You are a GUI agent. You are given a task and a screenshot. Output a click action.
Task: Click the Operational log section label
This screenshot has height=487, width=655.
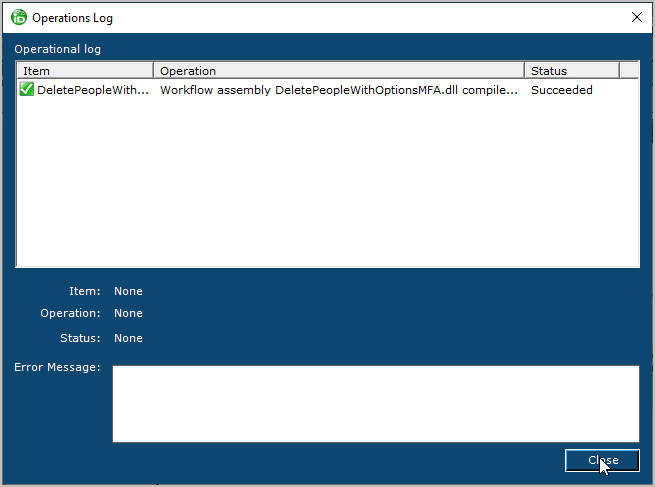point(57,49)
